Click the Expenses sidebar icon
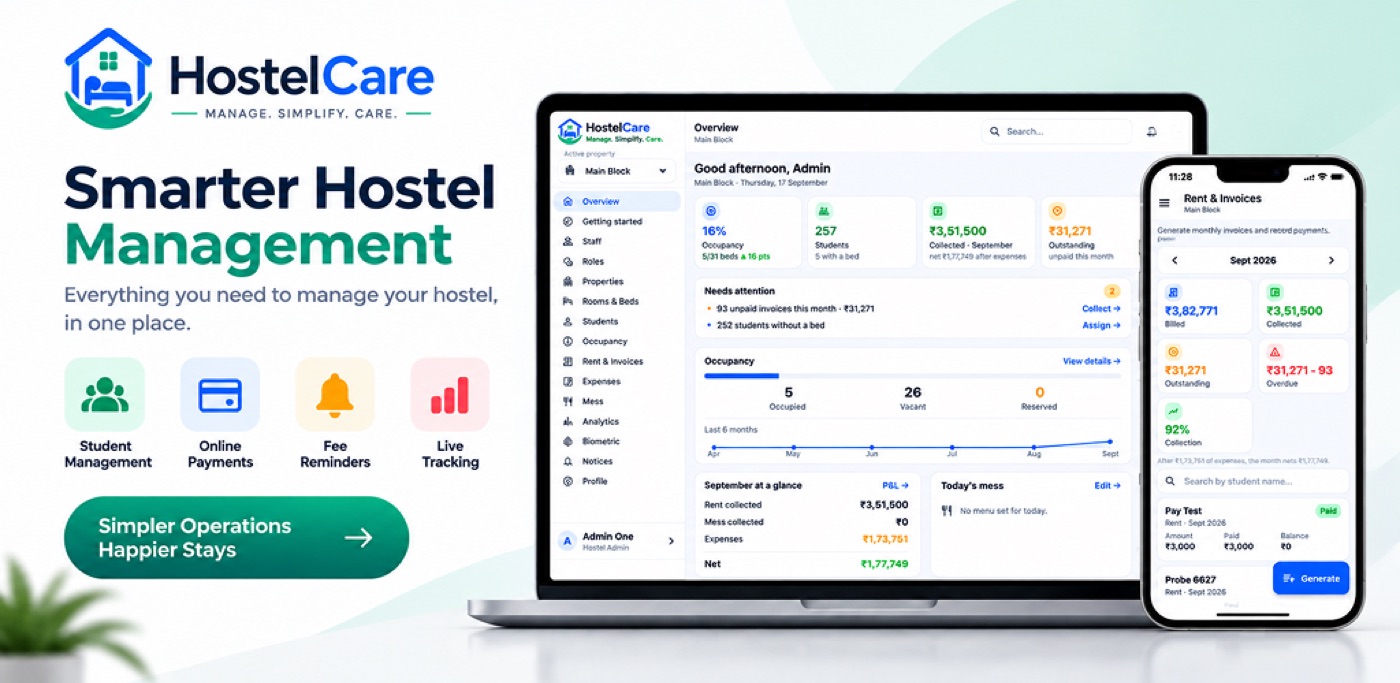Viewport: 1400px width, 683px height. point(568,382)
